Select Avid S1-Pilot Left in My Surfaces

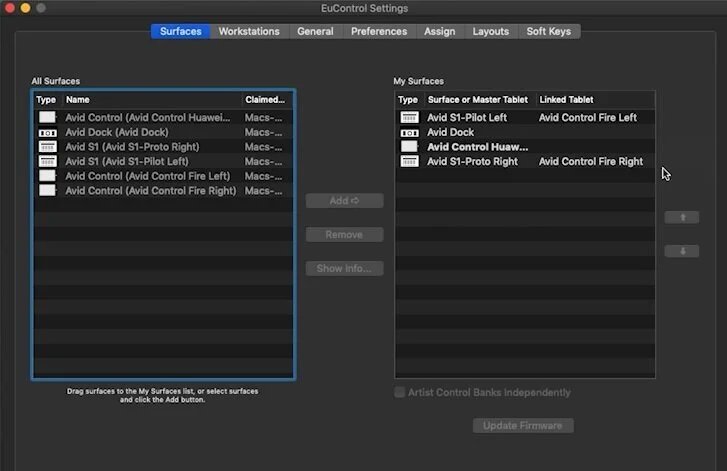pos(467,118)
